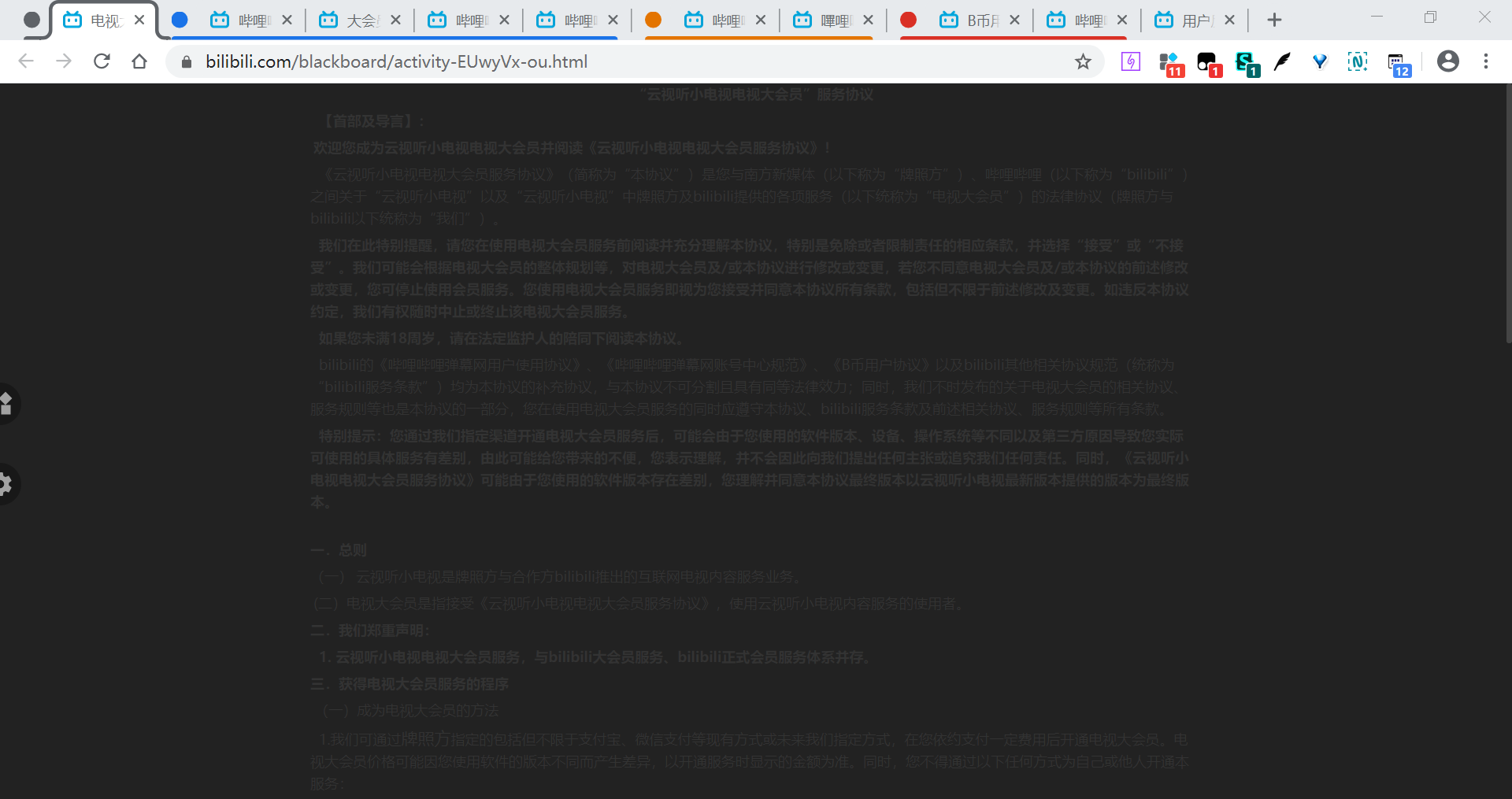Bookmark this page with the star
The width and height of the screenshot is (1512, 799).
pos(1084,61)
